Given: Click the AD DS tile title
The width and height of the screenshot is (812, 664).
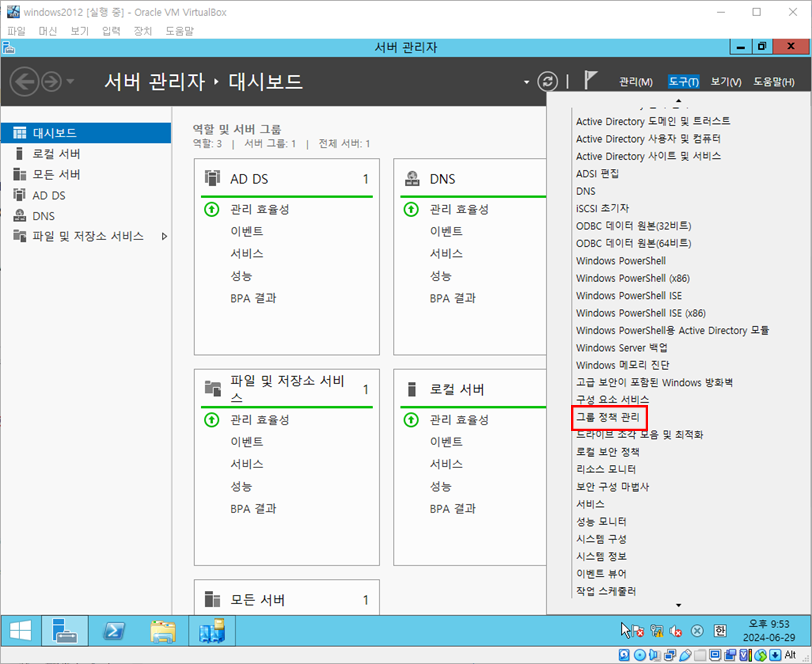Looking at the screenshot, I should 249,179.
